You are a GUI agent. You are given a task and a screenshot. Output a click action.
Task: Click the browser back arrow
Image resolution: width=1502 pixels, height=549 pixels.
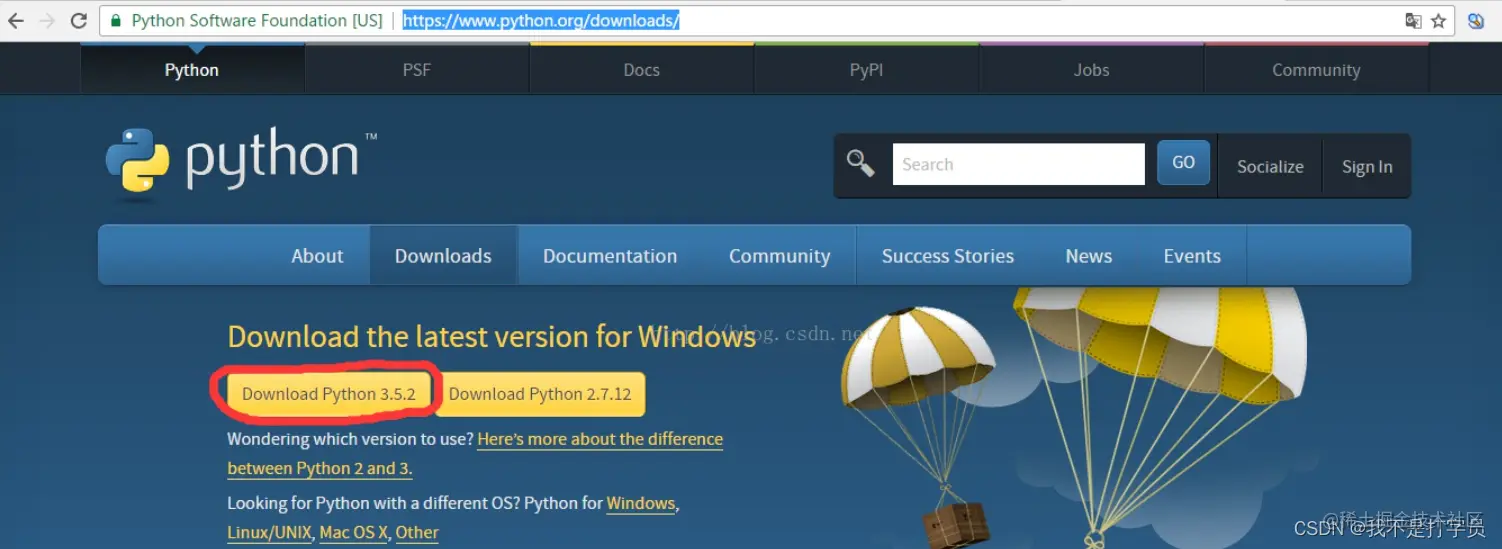[15, 20]
